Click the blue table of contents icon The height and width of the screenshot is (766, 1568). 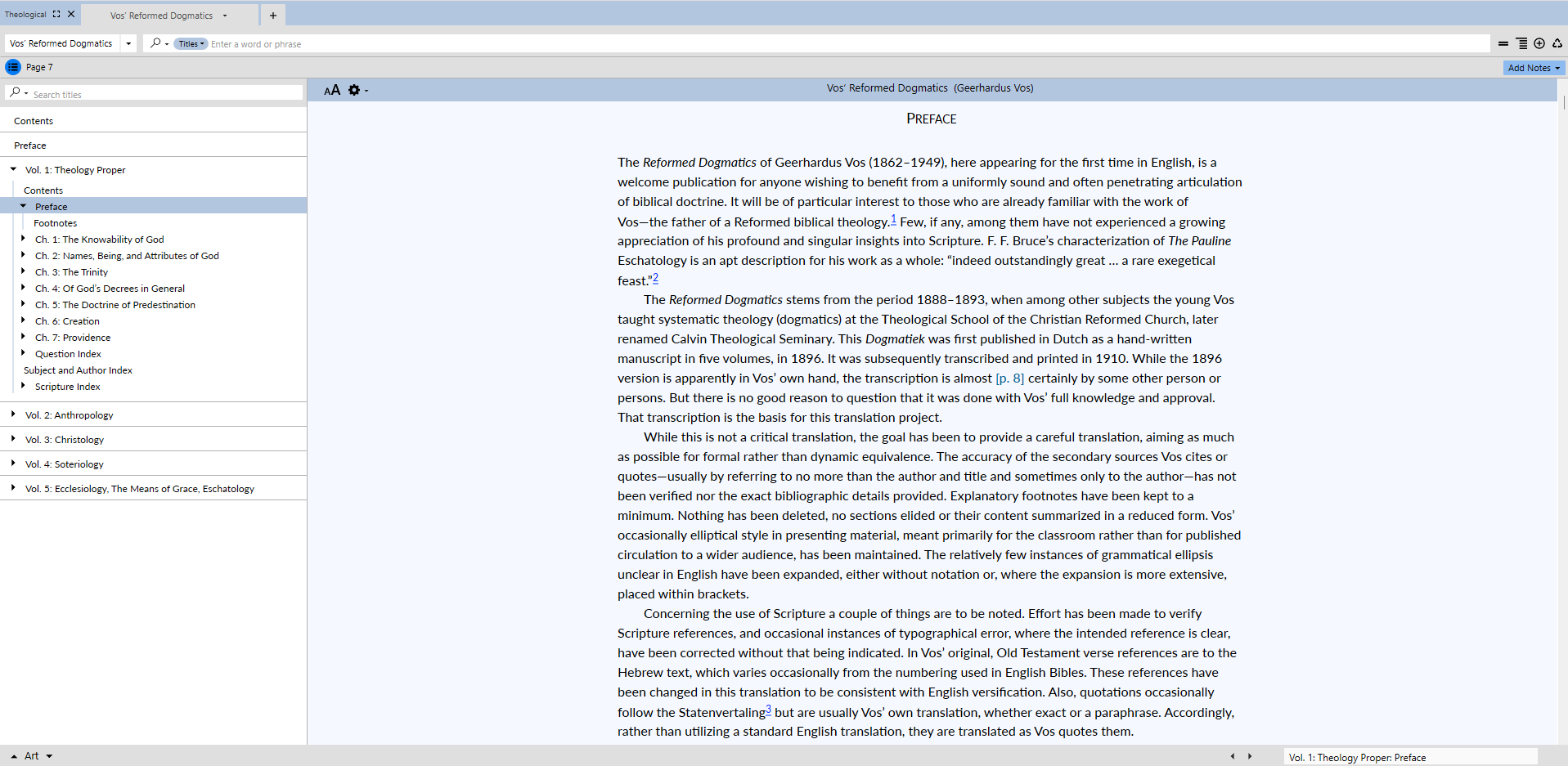coord(13,67)
